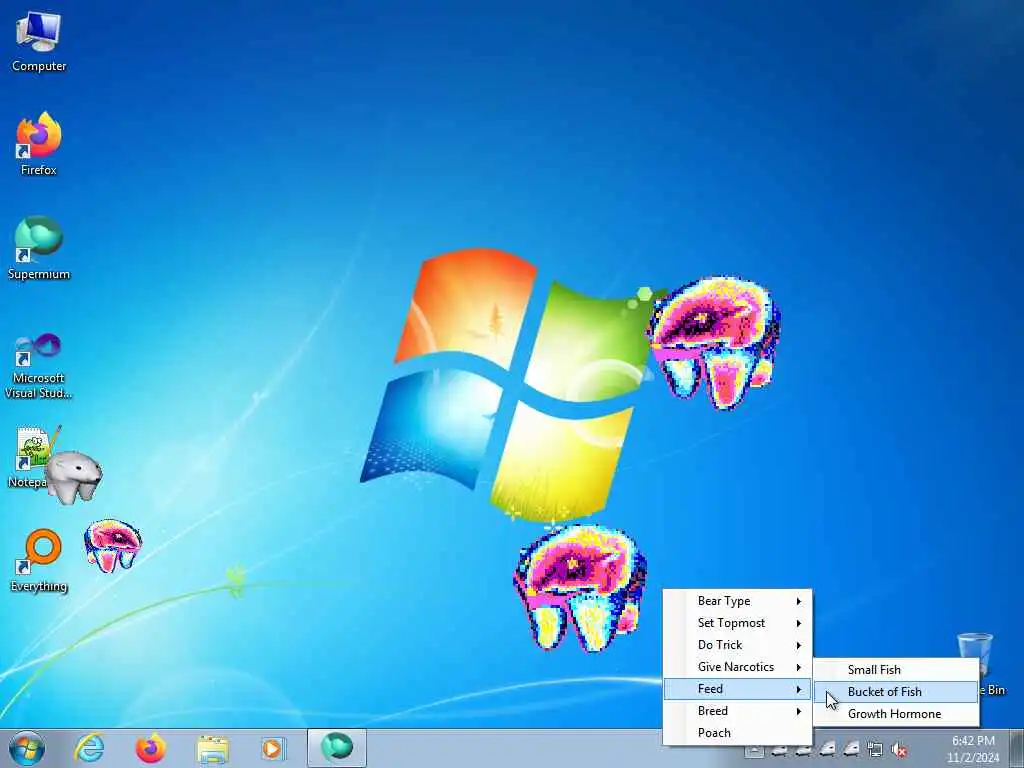Expand the Give Narcotics submenu
Image resolution: width=1024 pixels, height=768 pixels.
tap(737, 667)
